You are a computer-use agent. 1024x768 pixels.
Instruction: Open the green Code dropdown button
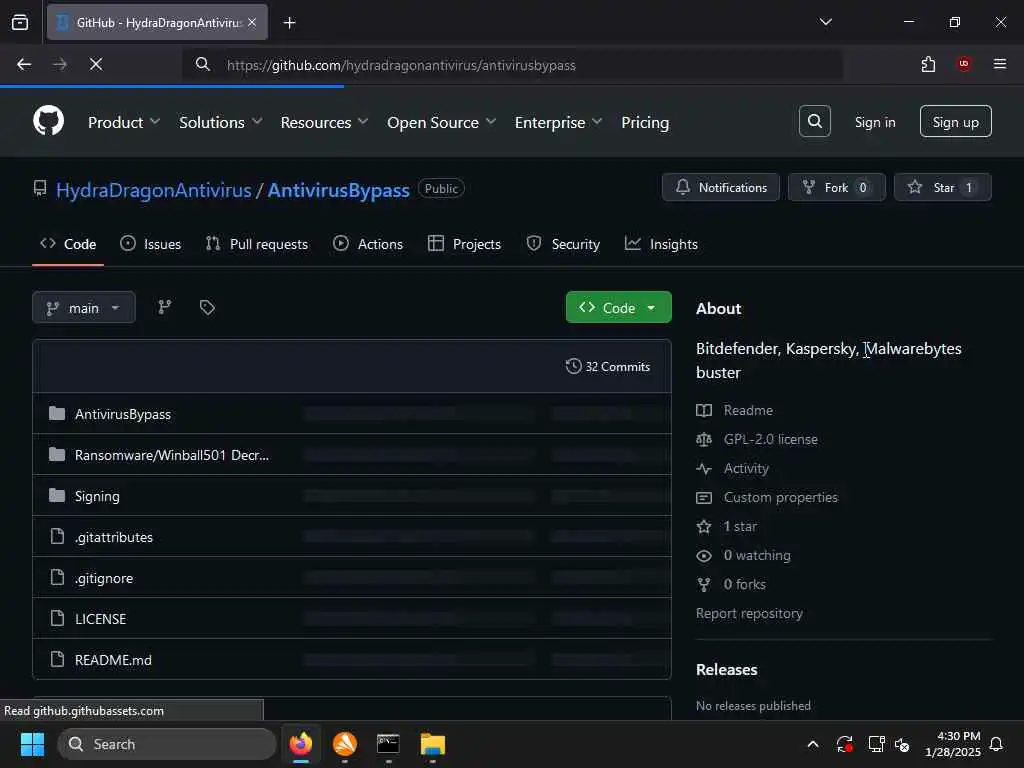tap(618, 308)
